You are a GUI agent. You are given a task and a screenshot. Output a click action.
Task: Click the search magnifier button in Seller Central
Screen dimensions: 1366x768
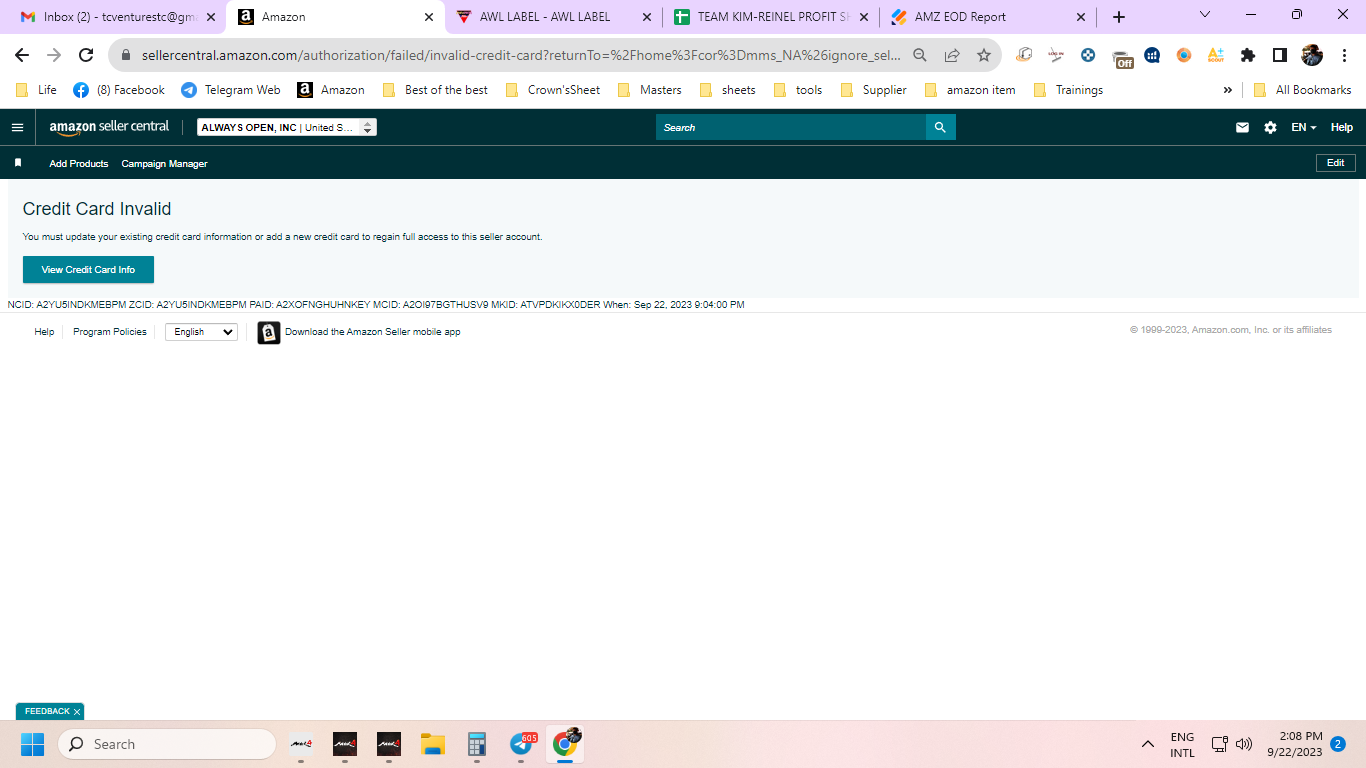[x=940, y=127]
